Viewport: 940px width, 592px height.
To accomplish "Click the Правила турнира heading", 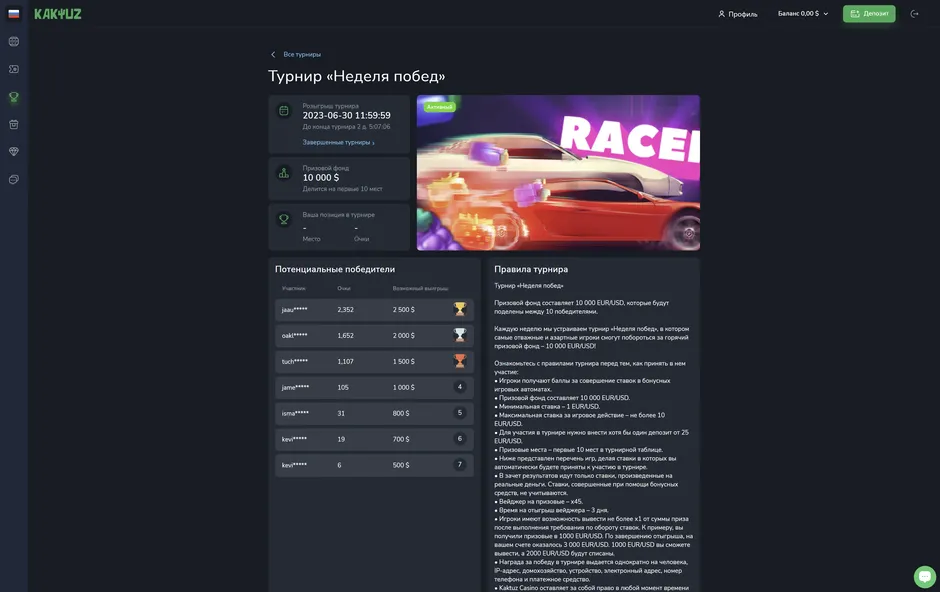I will pos(531,270).
